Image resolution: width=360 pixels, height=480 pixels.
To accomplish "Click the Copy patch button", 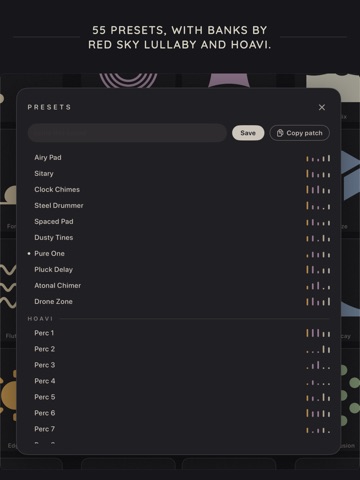I will click(299, 133).
